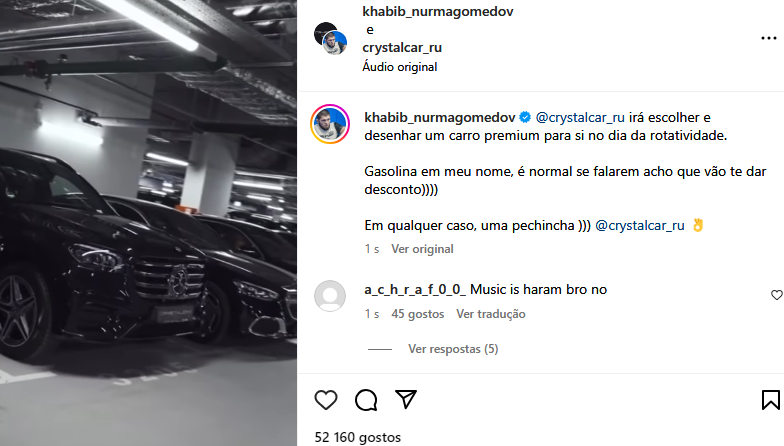Open khabib_nurmagomedov profile in header
Screen dimensions: 784x446
[438, 12]
